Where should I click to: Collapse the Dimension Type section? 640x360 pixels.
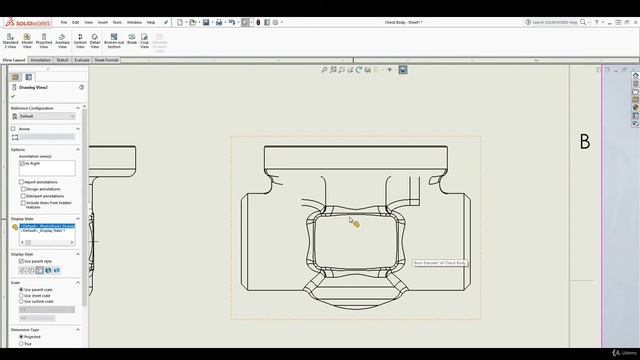pos(78,329)
